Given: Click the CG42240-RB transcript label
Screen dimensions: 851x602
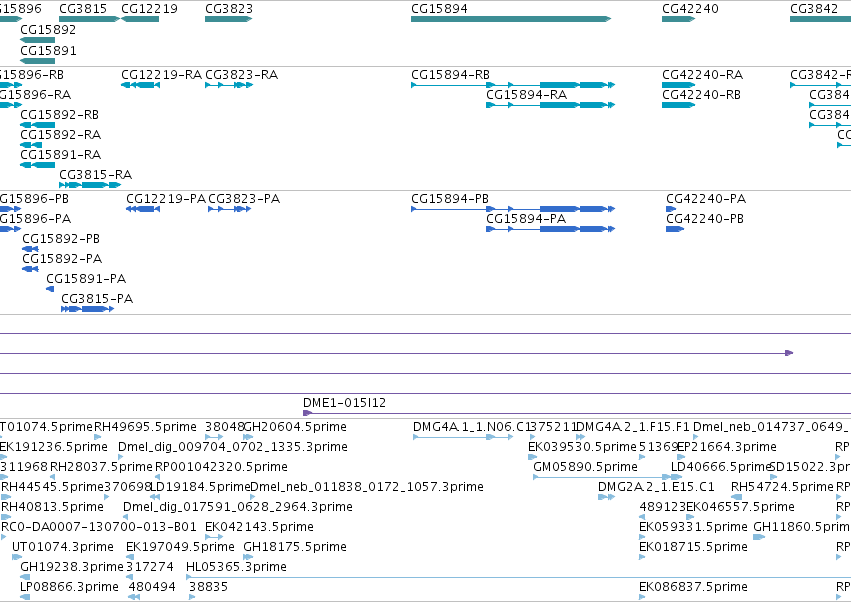Looking at the screenshot, I should click(x=701, y=94).
